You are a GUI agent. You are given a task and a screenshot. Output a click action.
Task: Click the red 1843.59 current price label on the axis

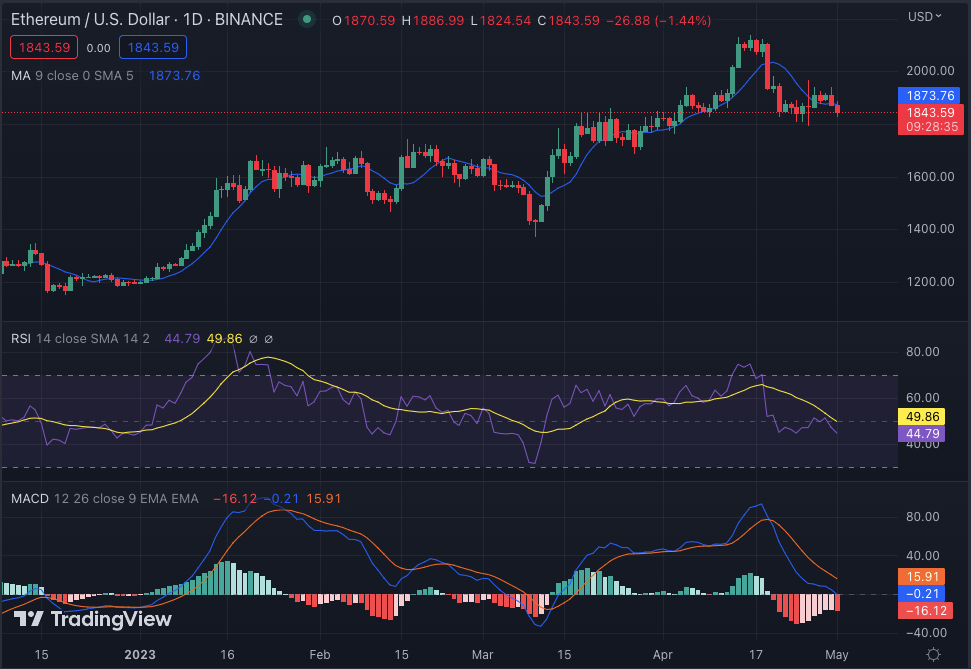click(x=930, y=113)
